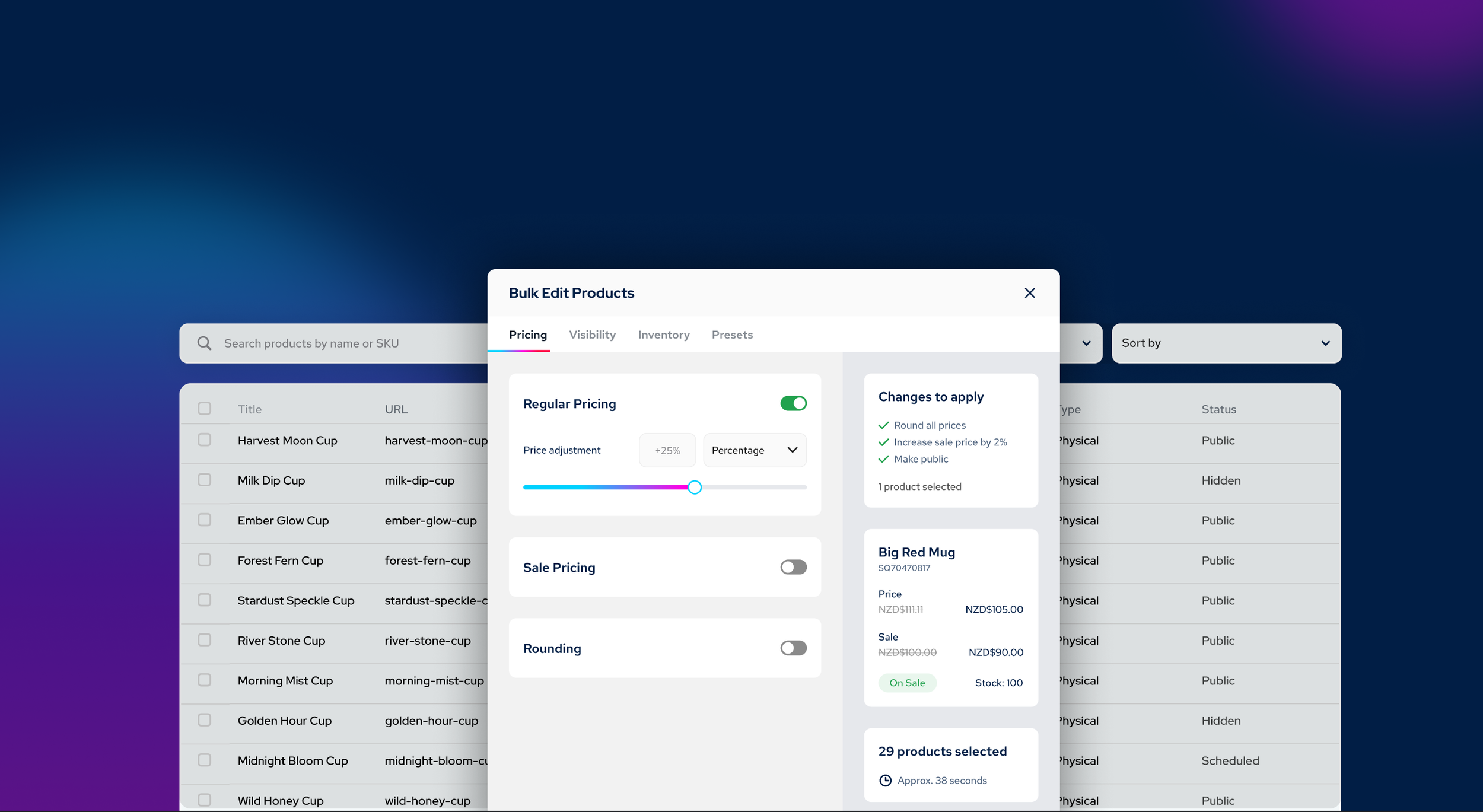Image resolution: width=1483 pixels, height=812 pixels.
Task: Click the checkmark next to Round all prices
Action: (x=883, y=425)
